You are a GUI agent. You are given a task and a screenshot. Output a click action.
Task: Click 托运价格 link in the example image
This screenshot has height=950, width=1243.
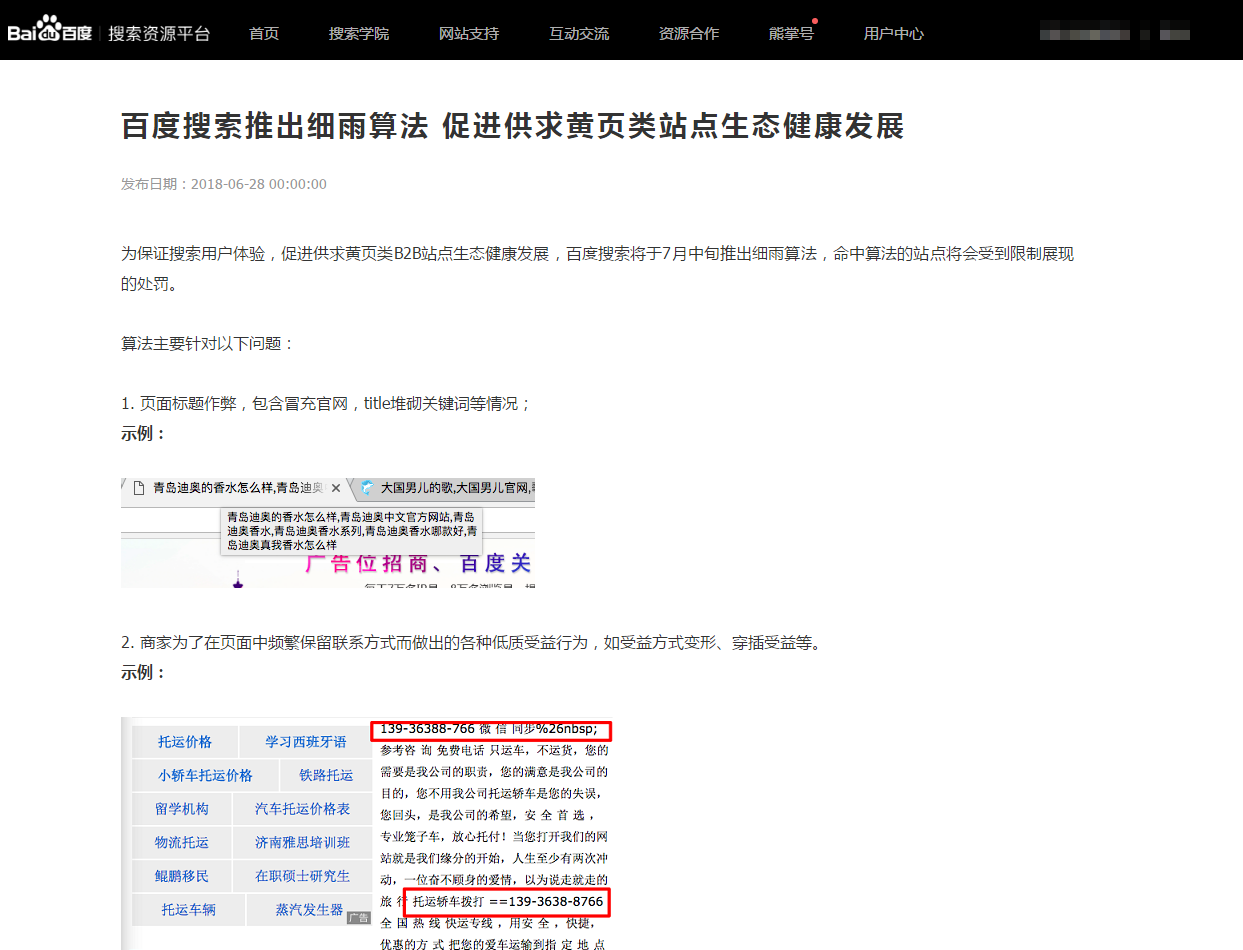coord(185,742)
